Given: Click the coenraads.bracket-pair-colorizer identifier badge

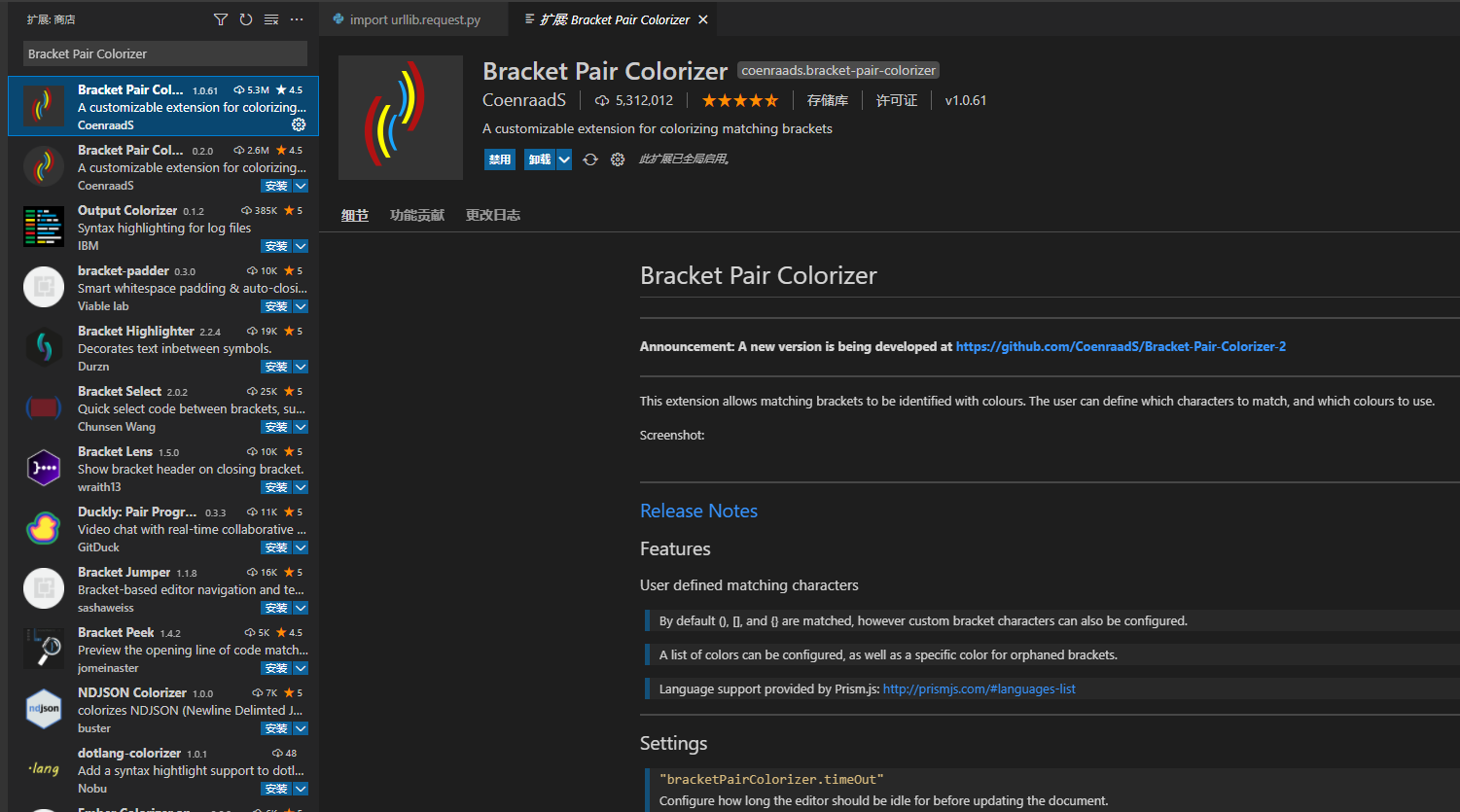Looking at the screenshot, I should pos(838,70).
